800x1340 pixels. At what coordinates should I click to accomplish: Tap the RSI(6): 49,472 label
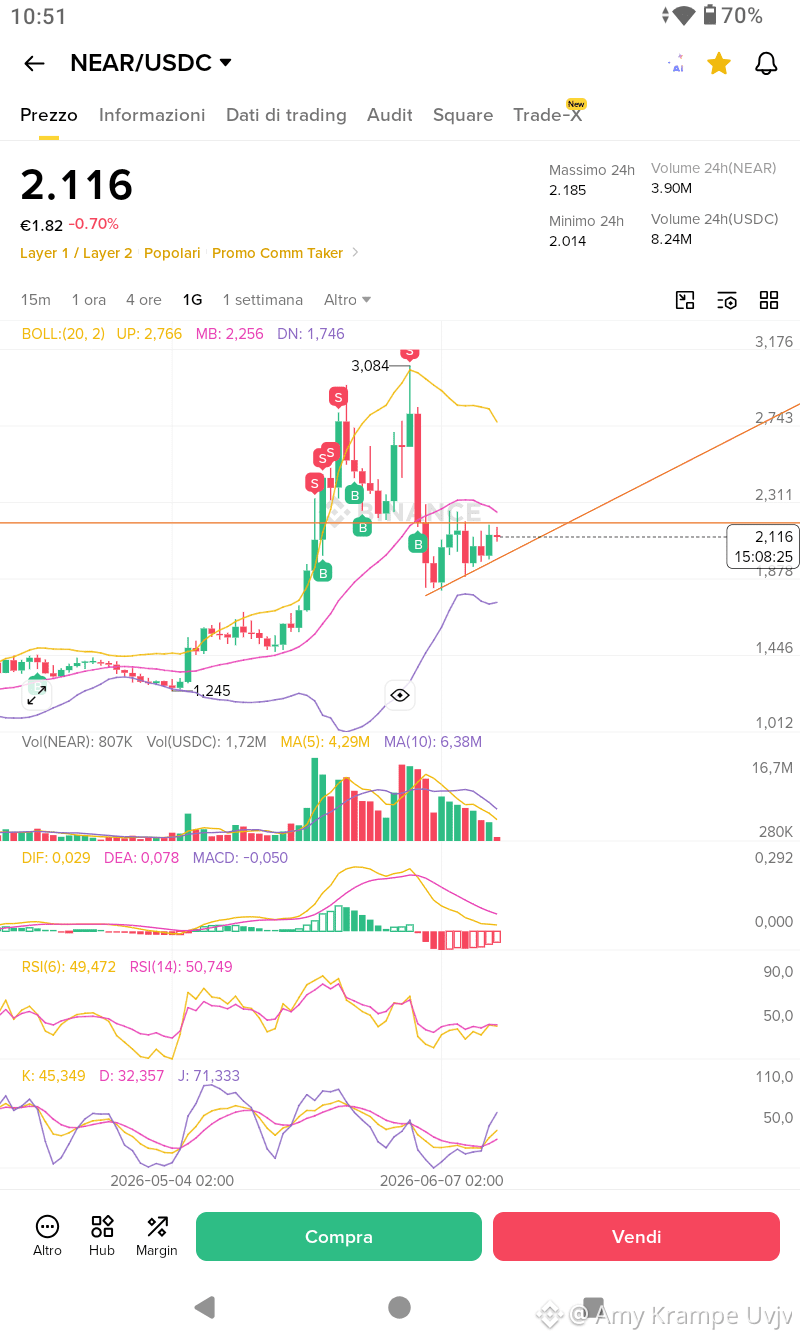click(x=69, y=967)
